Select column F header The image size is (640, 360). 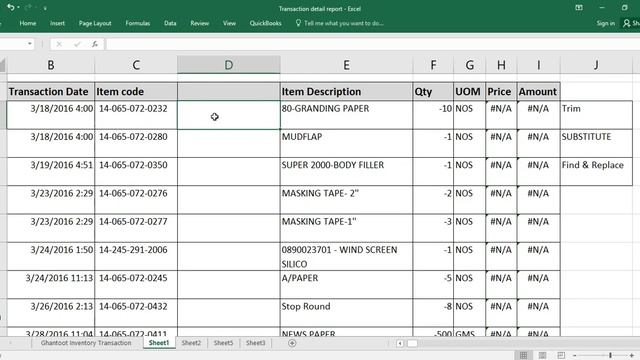tap(433, 65)
